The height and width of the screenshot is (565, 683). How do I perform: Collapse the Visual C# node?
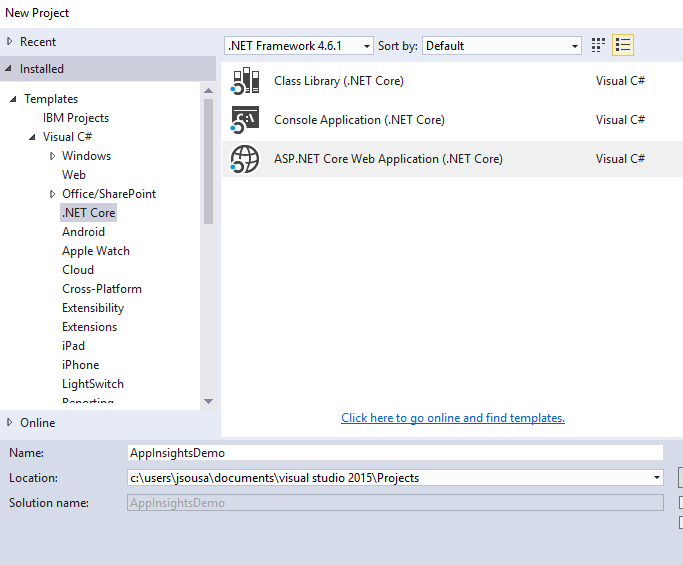tap(32, 137)
